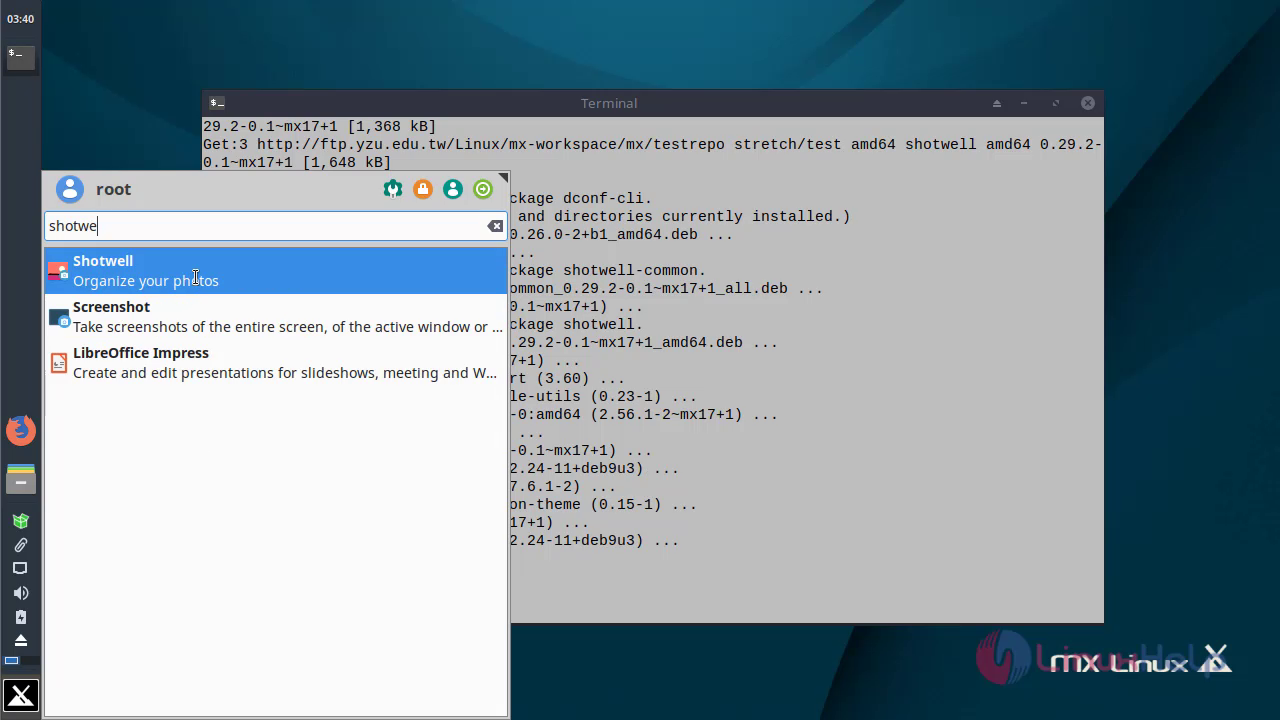
Task: Click the 'ckage dconf-cli.' terminal line
Action: tap(581, 198)
